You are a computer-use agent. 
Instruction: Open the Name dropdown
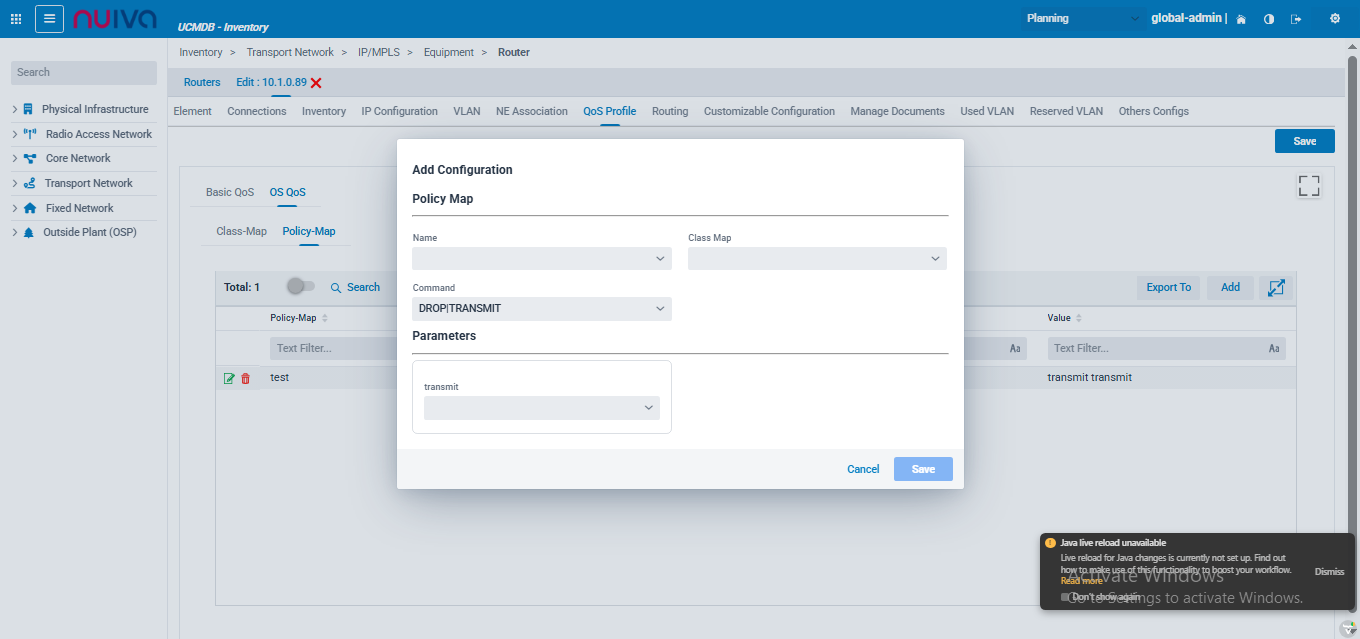coord(541,259)
